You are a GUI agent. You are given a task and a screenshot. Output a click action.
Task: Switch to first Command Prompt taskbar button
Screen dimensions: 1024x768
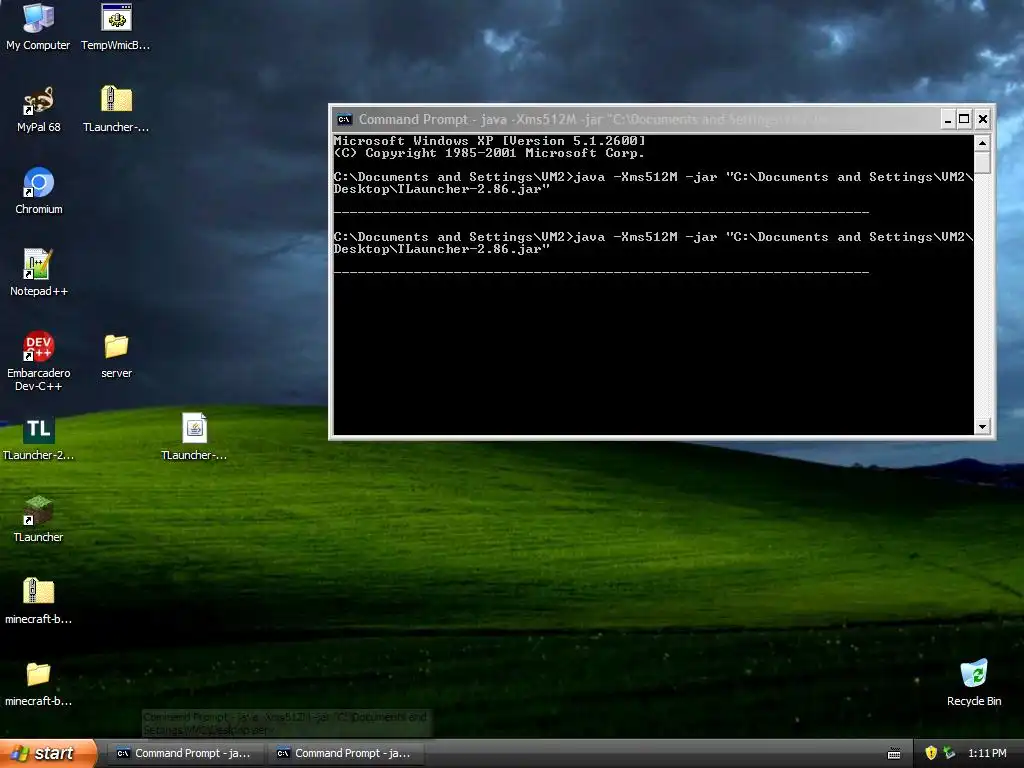184,753
